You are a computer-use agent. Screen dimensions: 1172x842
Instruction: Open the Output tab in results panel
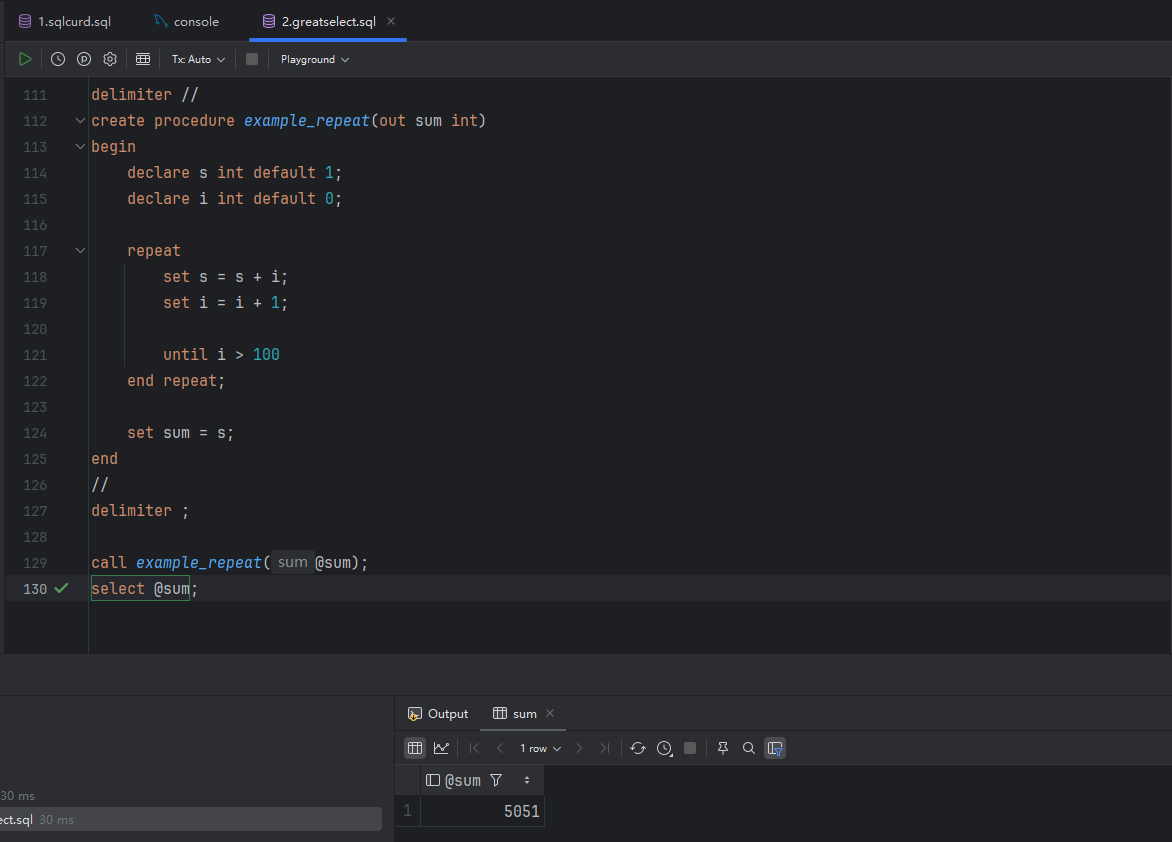(438, 714)
